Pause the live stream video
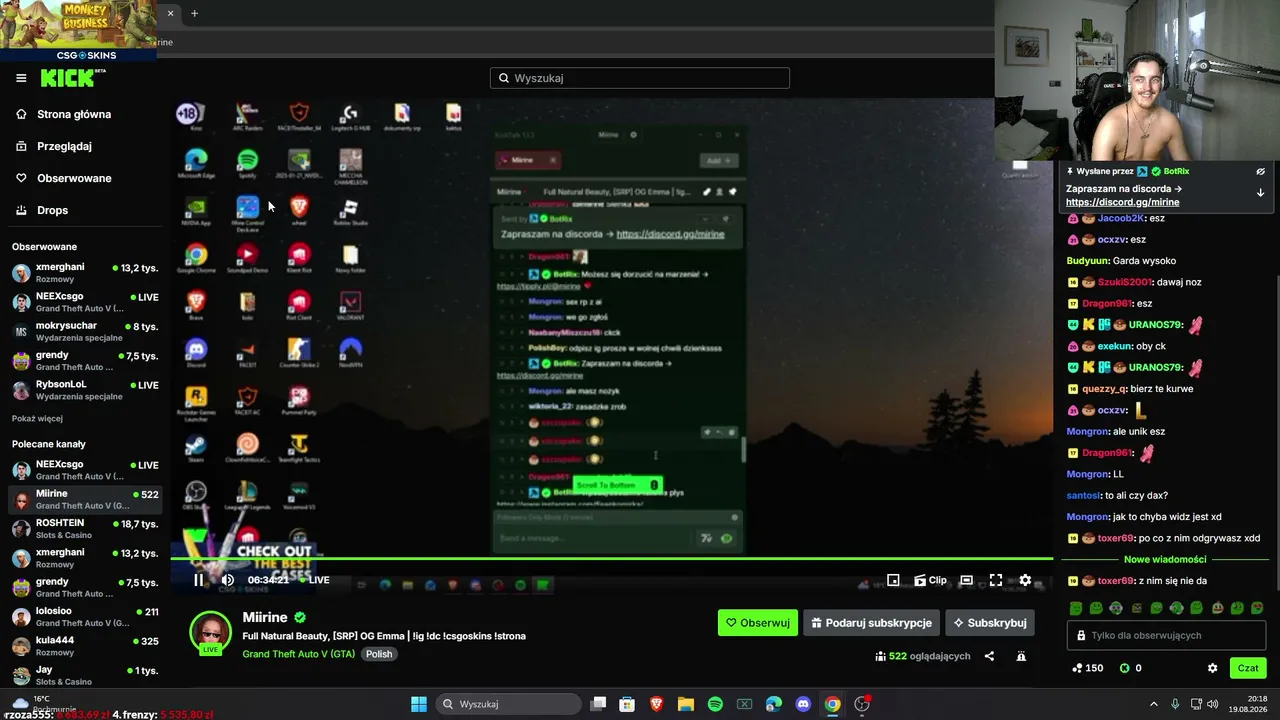Viewport: 1280px width, 720px height. (x=198, y=580)
